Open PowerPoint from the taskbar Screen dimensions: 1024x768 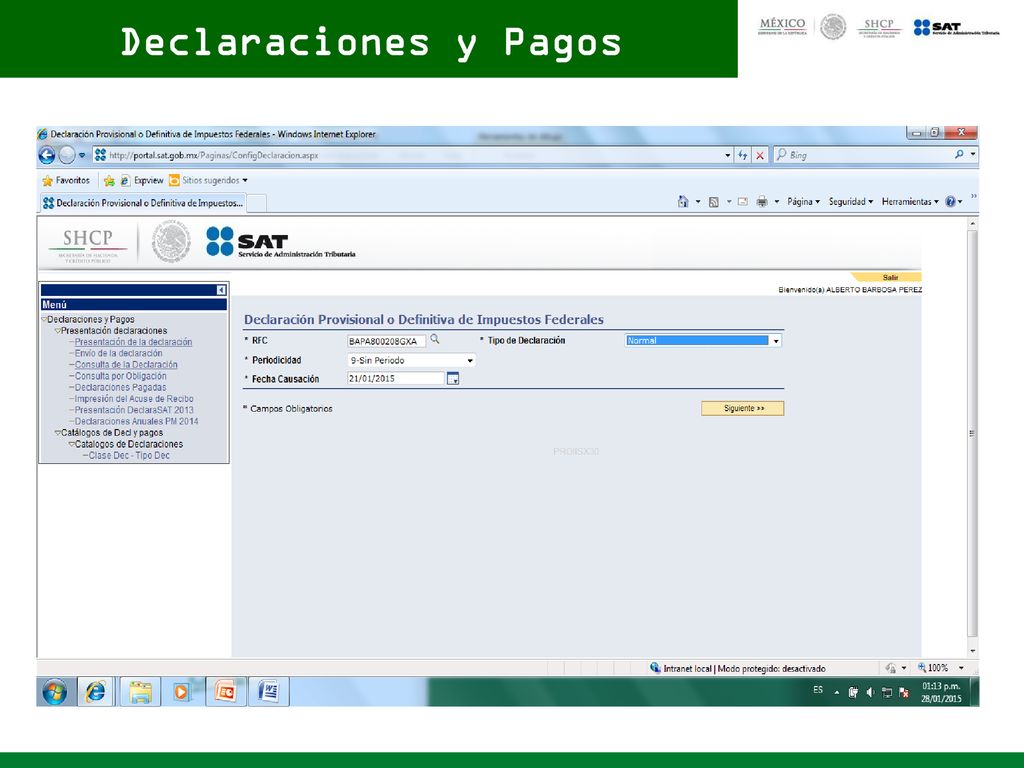click(226, 692)
